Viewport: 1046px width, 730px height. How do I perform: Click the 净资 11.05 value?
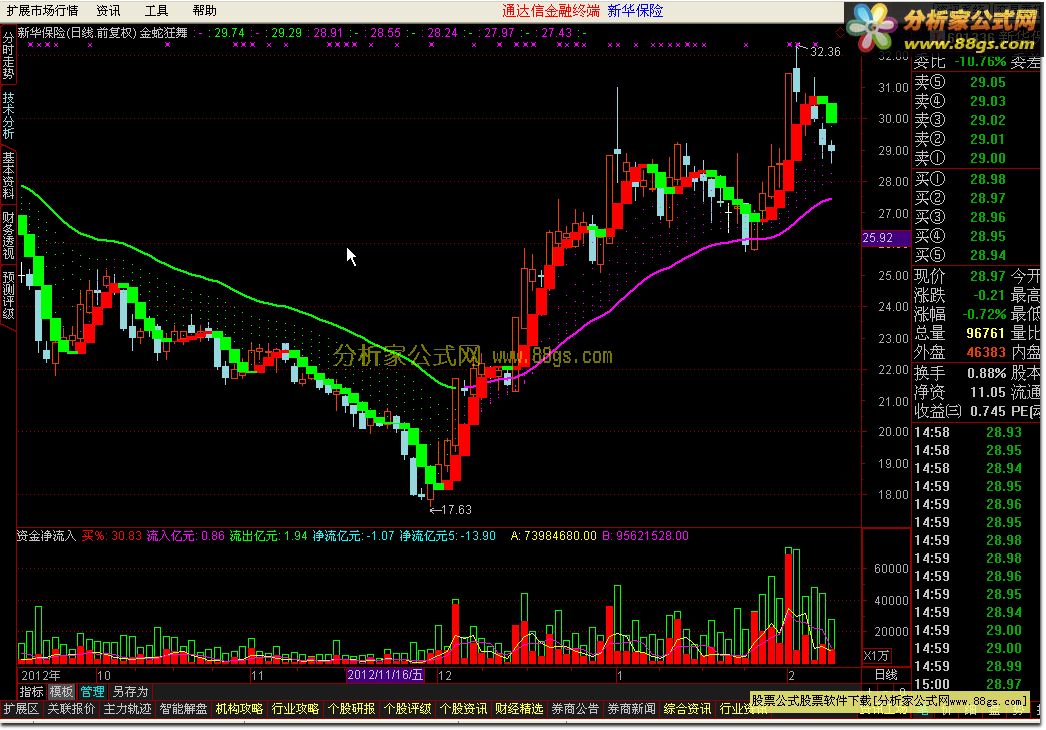pyautogui.click(x=987, y=392)
